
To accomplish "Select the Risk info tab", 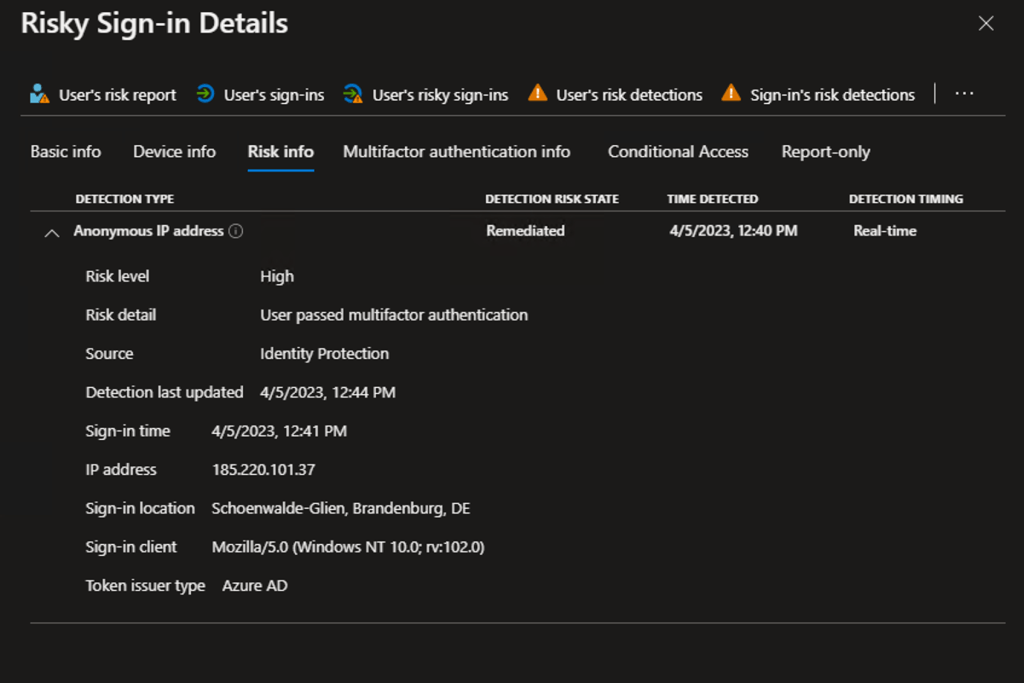I will [x=281, y=152].
